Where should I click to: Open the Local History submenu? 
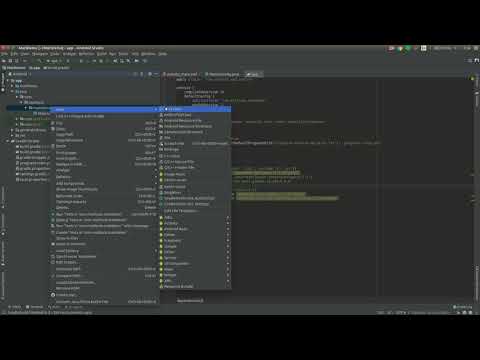(104, 251)
